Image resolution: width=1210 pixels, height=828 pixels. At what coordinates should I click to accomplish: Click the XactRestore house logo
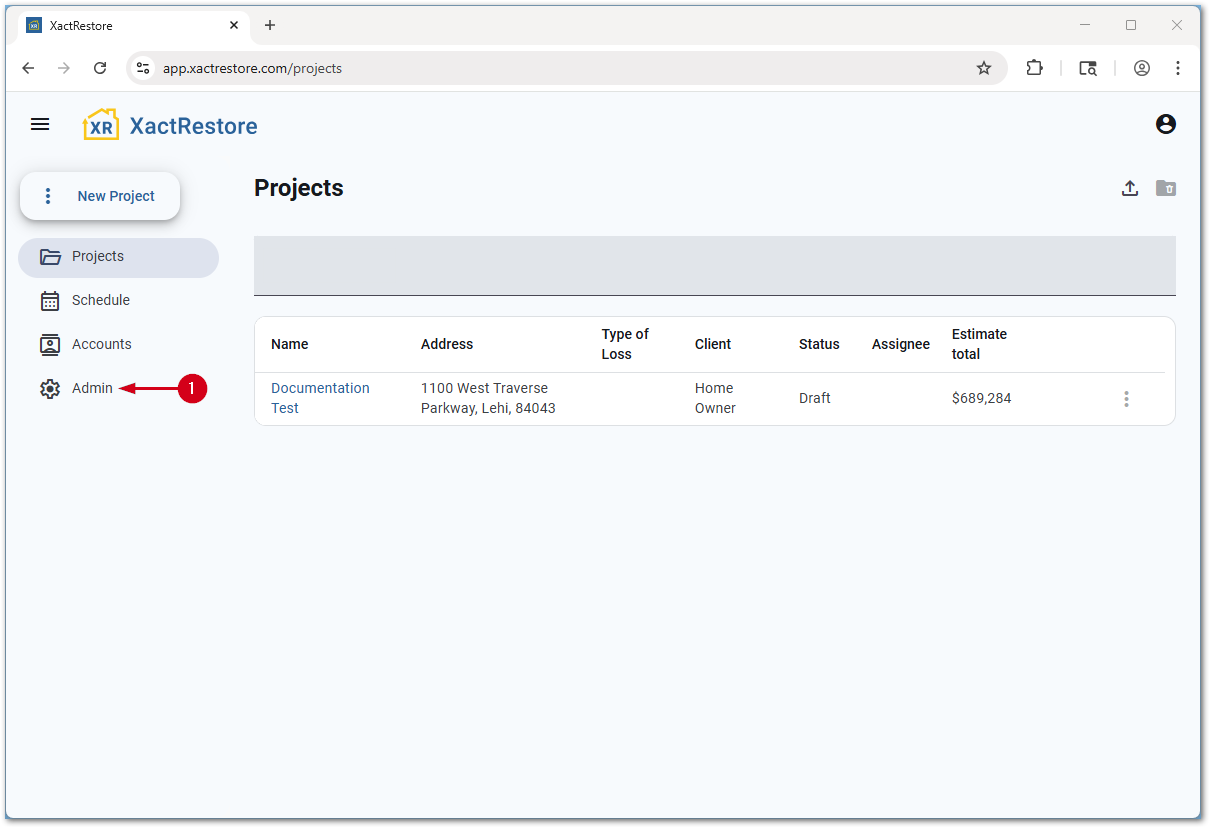click(x=101, y=125)
